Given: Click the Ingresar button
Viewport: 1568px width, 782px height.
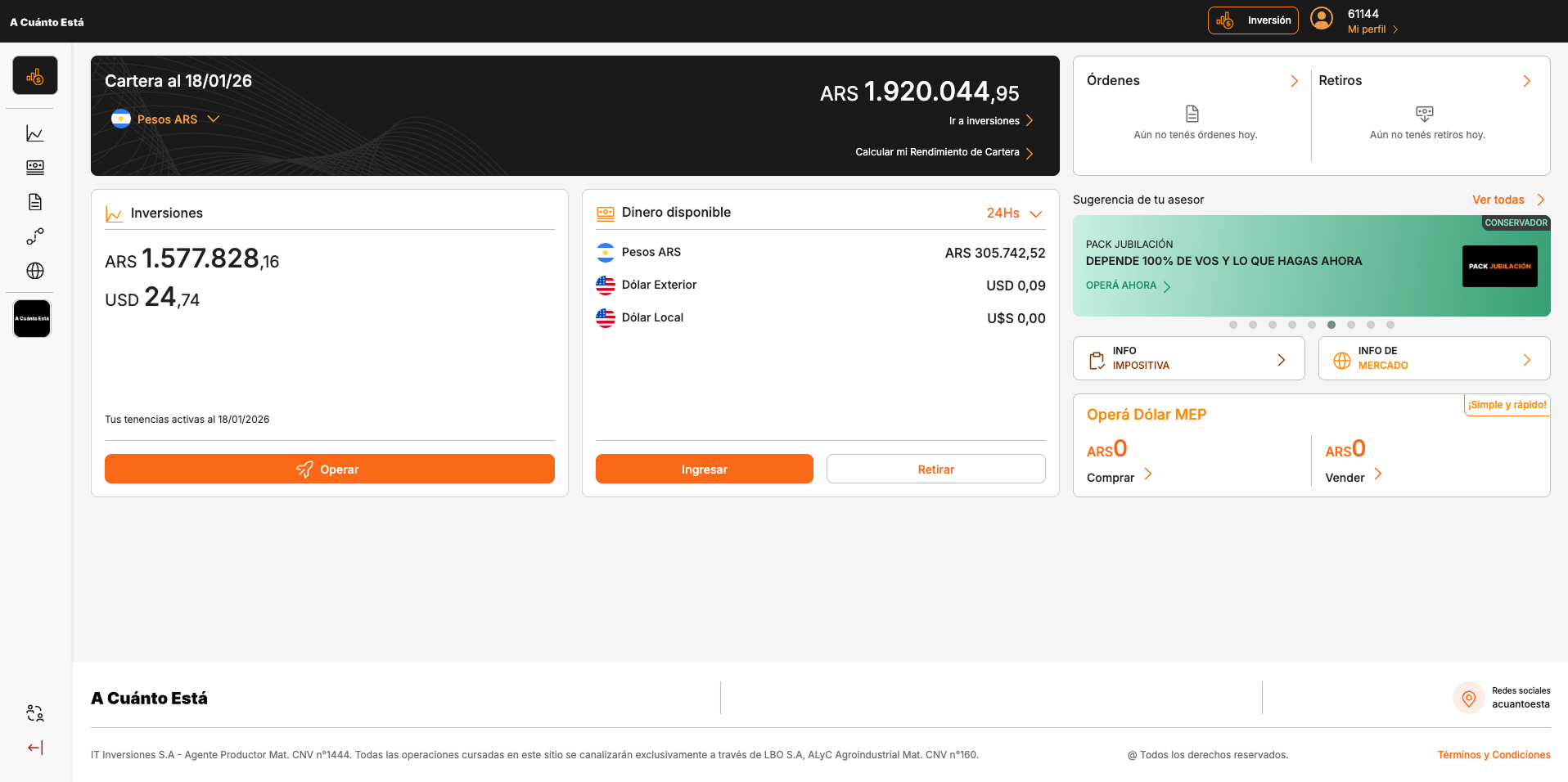Looking at the screenshot, I should [x=704, y=469].
